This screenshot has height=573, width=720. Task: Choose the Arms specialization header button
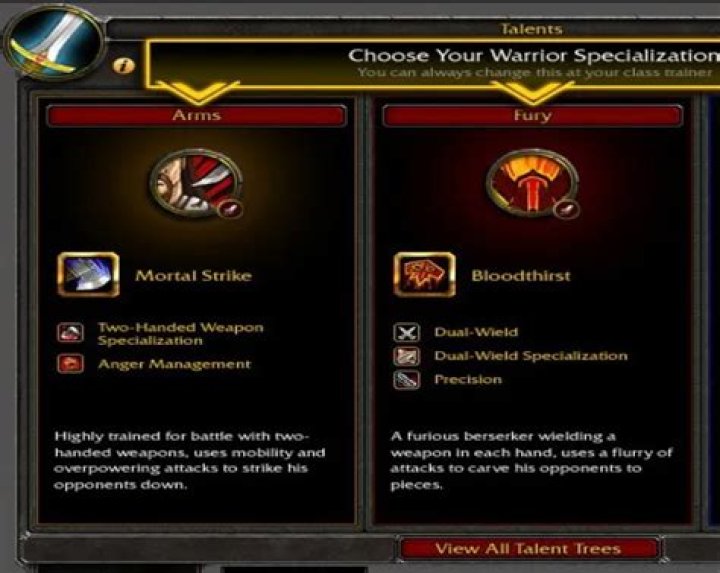pos(197,116)
